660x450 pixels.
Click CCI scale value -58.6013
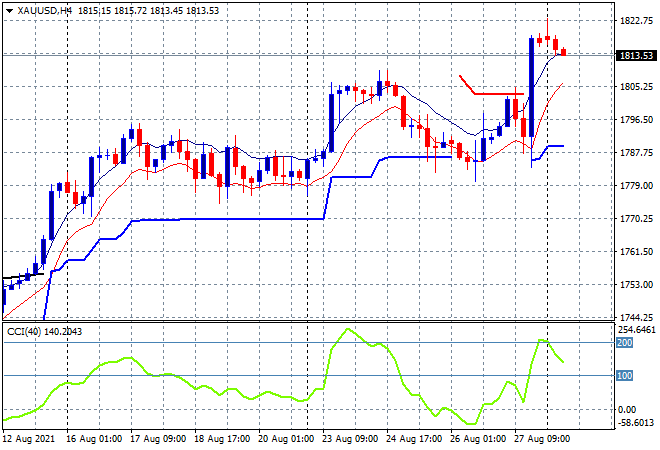coord(636,422)
